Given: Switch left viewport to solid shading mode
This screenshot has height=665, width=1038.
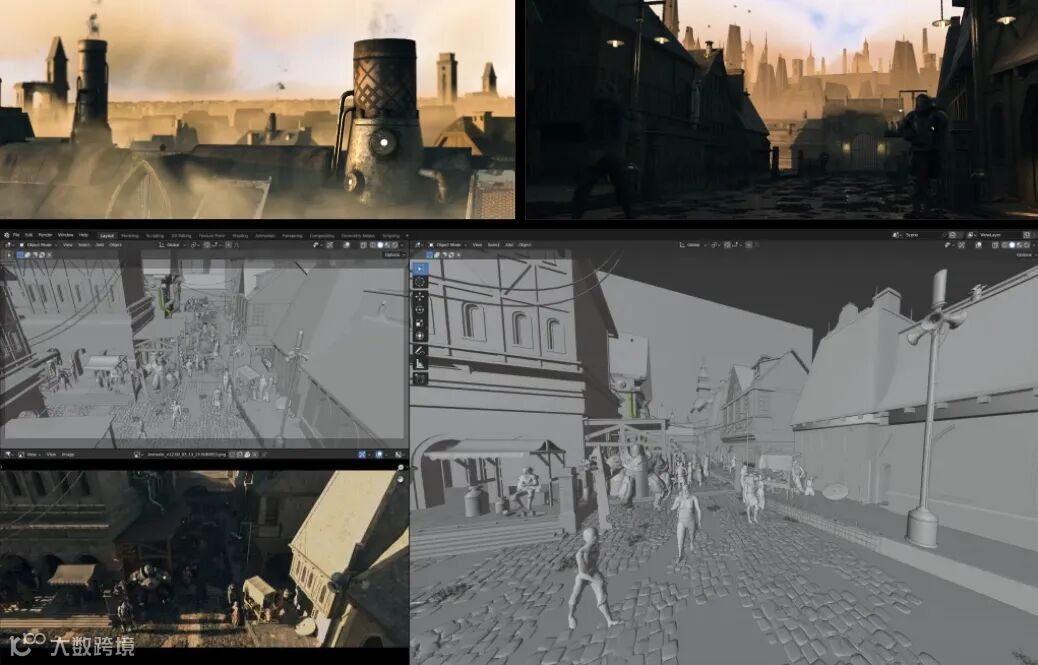Looking at the screenshot, I should coord(380,245).
